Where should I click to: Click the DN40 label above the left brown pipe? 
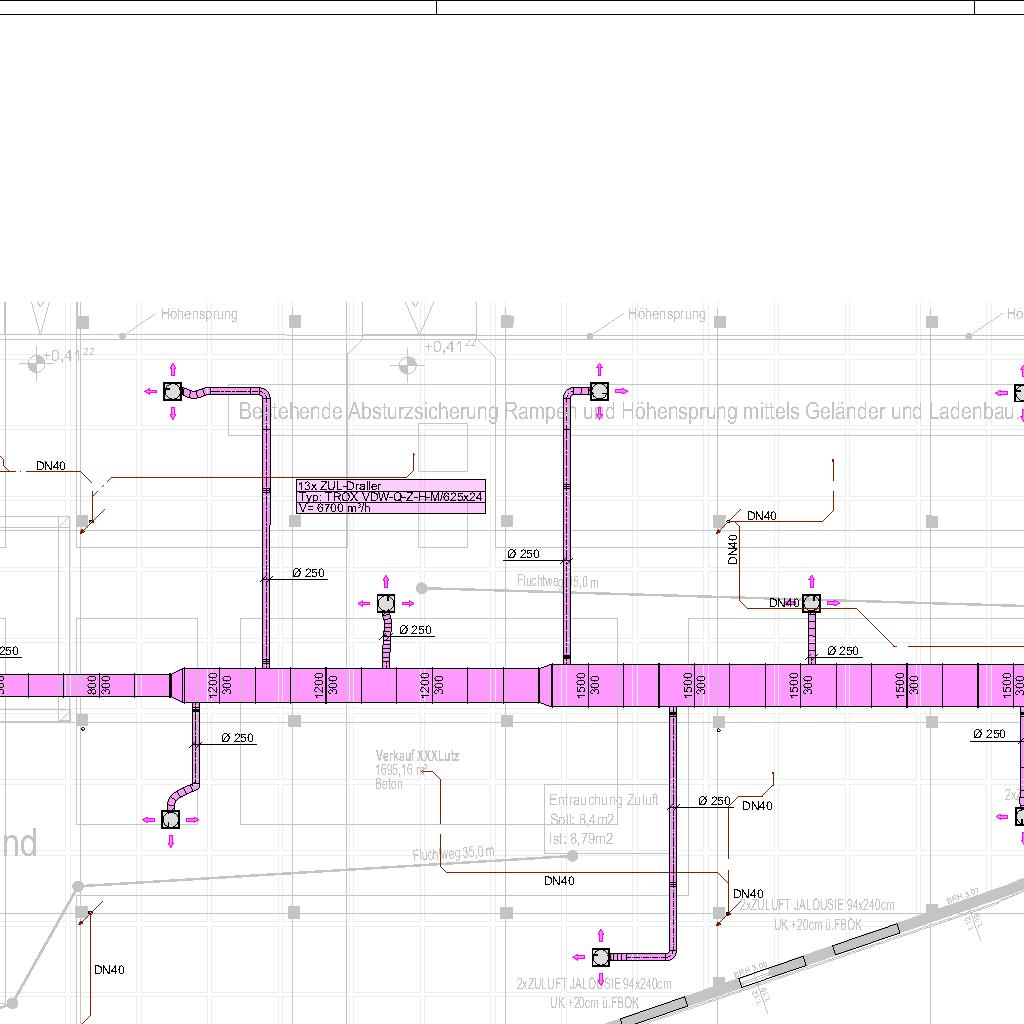[x=51, y=466]
